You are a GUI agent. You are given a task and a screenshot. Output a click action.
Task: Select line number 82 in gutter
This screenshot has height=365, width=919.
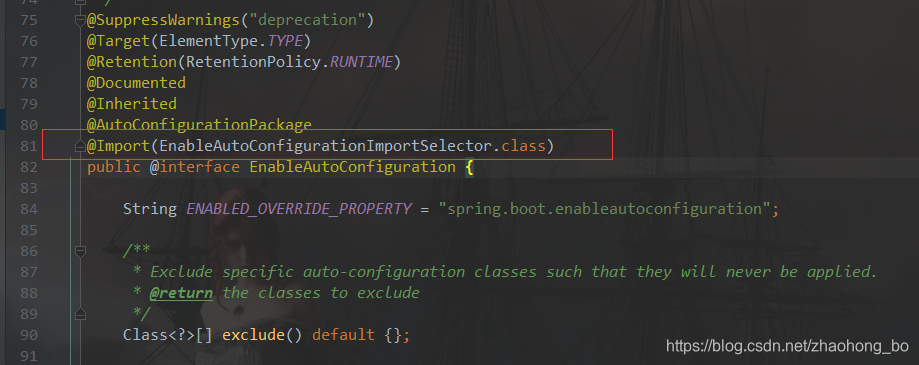coord(29,167)
